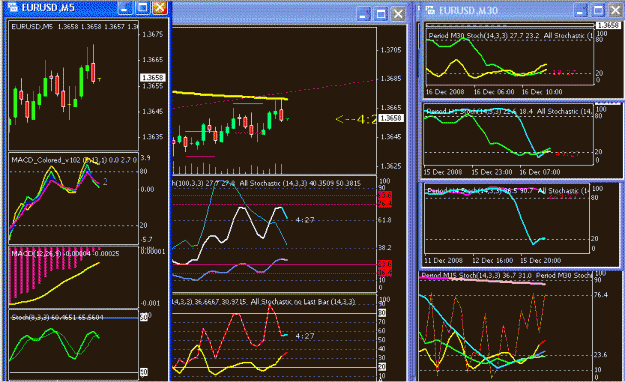Click the 1.3705 price scale value in middle chart
Viewport: 625px width, 382px height.
point(391,50)
